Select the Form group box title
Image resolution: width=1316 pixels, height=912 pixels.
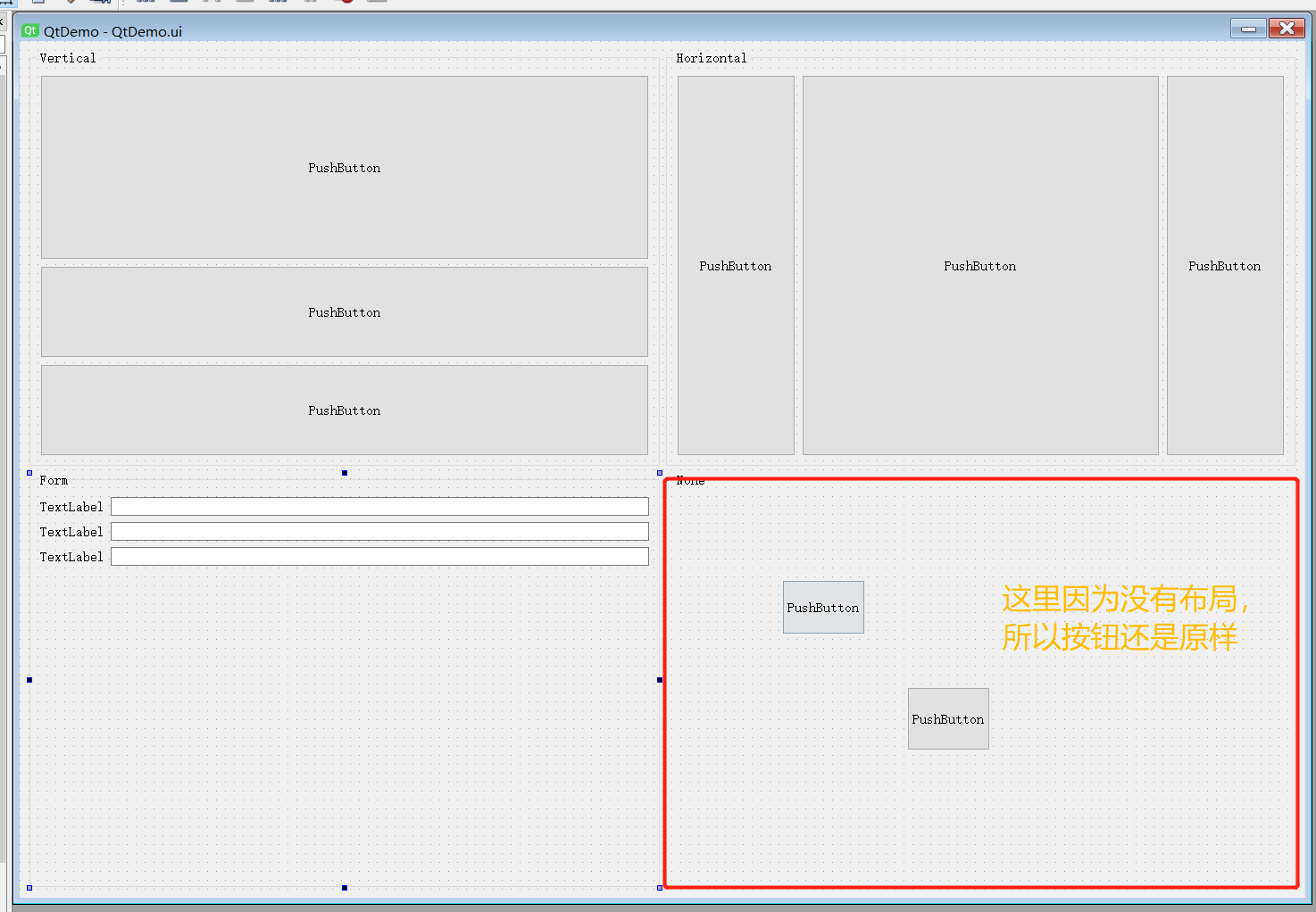tap(54, 480)
